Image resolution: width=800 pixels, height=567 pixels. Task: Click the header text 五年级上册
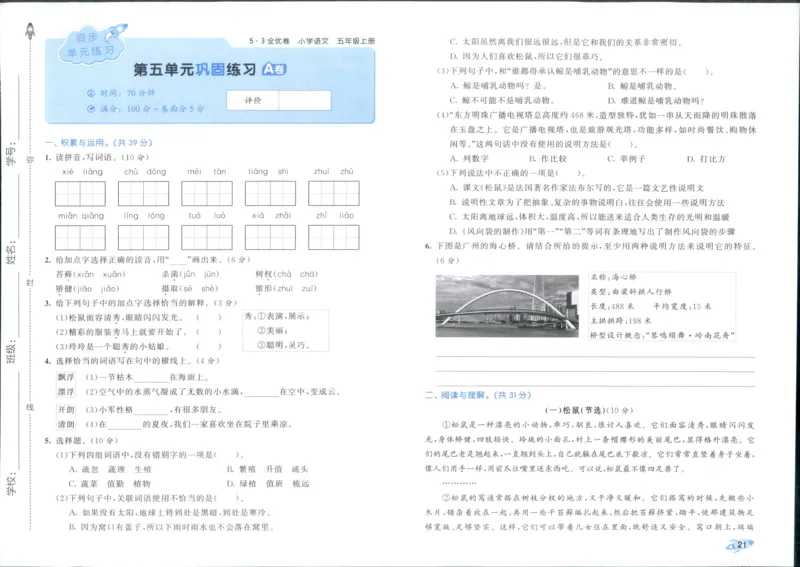[x=355, y=41]
